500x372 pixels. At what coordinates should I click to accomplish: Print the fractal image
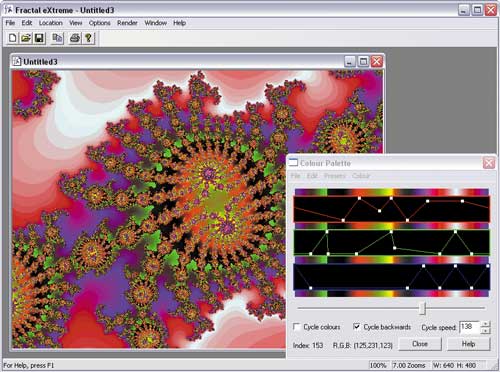pos(75,38)
